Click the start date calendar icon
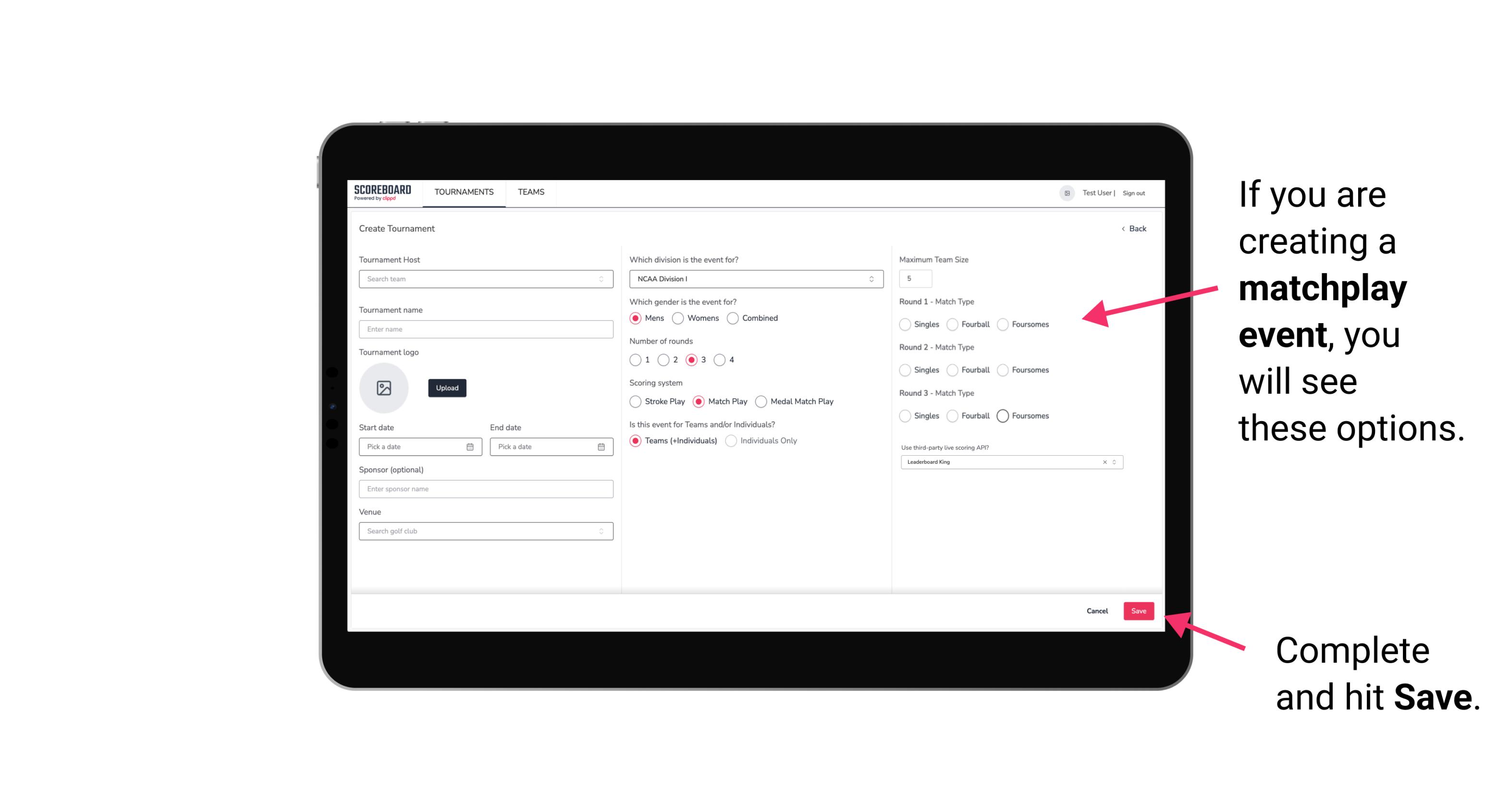Screen dimensions: 1510x812 pyautogui.click(x=471, y=445)
